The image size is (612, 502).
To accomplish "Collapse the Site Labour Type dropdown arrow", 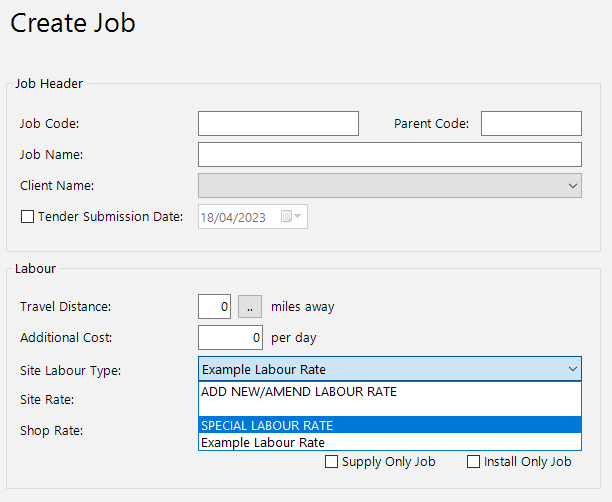I will (x=573, y=369).
